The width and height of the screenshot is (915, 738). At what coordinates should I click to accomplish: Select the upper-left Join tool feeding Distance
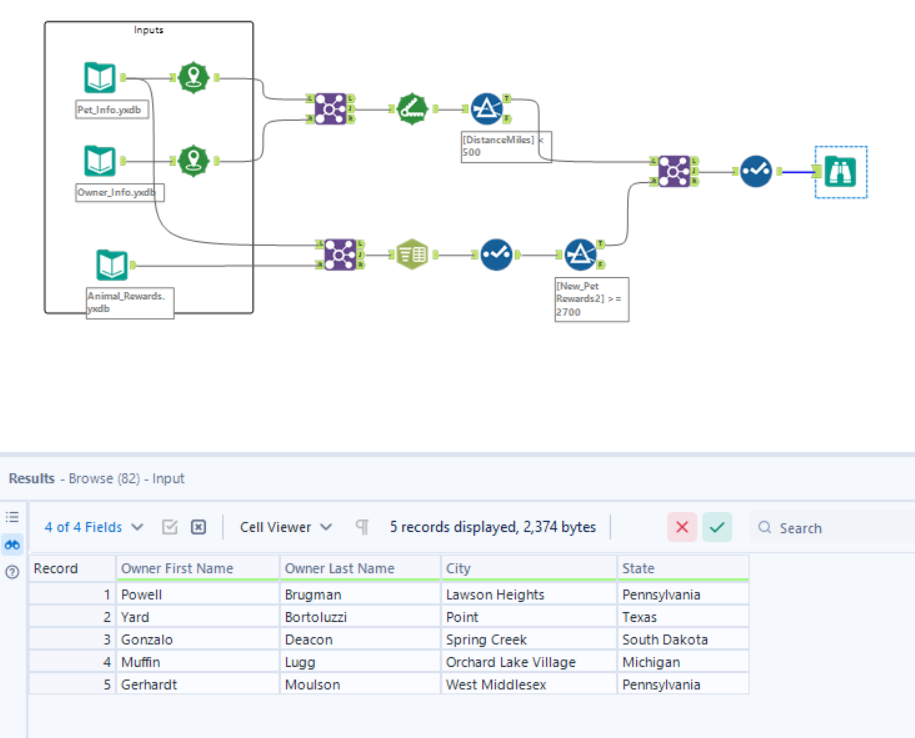point(330,109)
